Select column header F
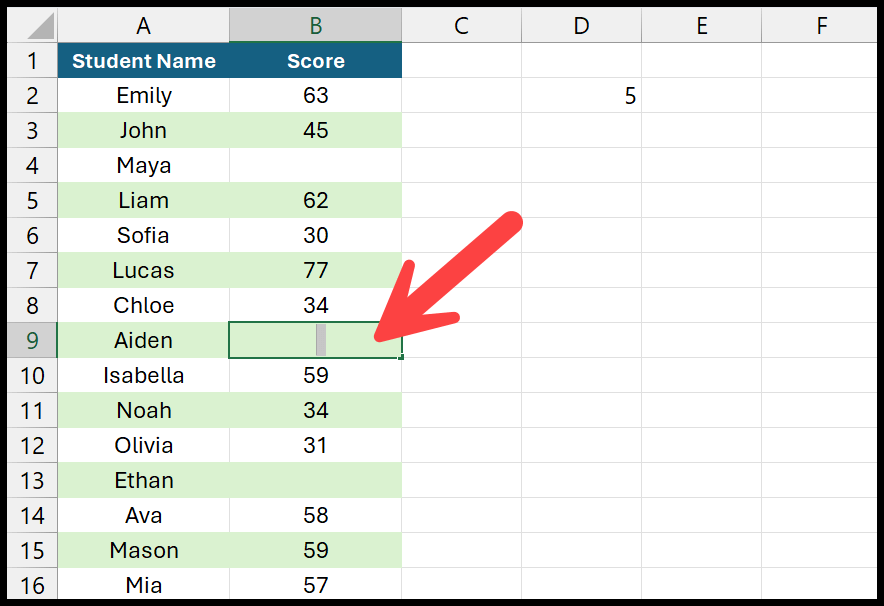 821,24
